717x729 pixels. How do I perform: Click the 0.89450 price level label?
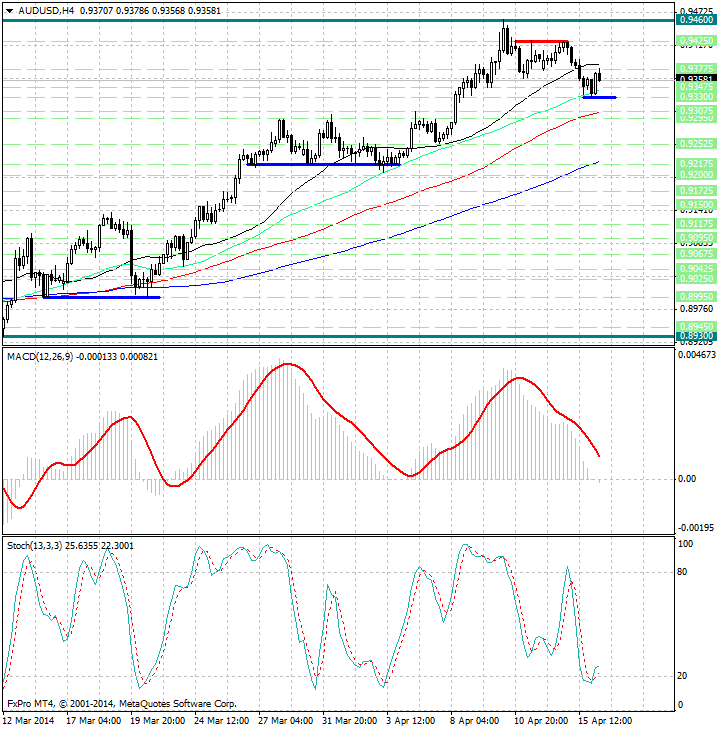[696, 327]
